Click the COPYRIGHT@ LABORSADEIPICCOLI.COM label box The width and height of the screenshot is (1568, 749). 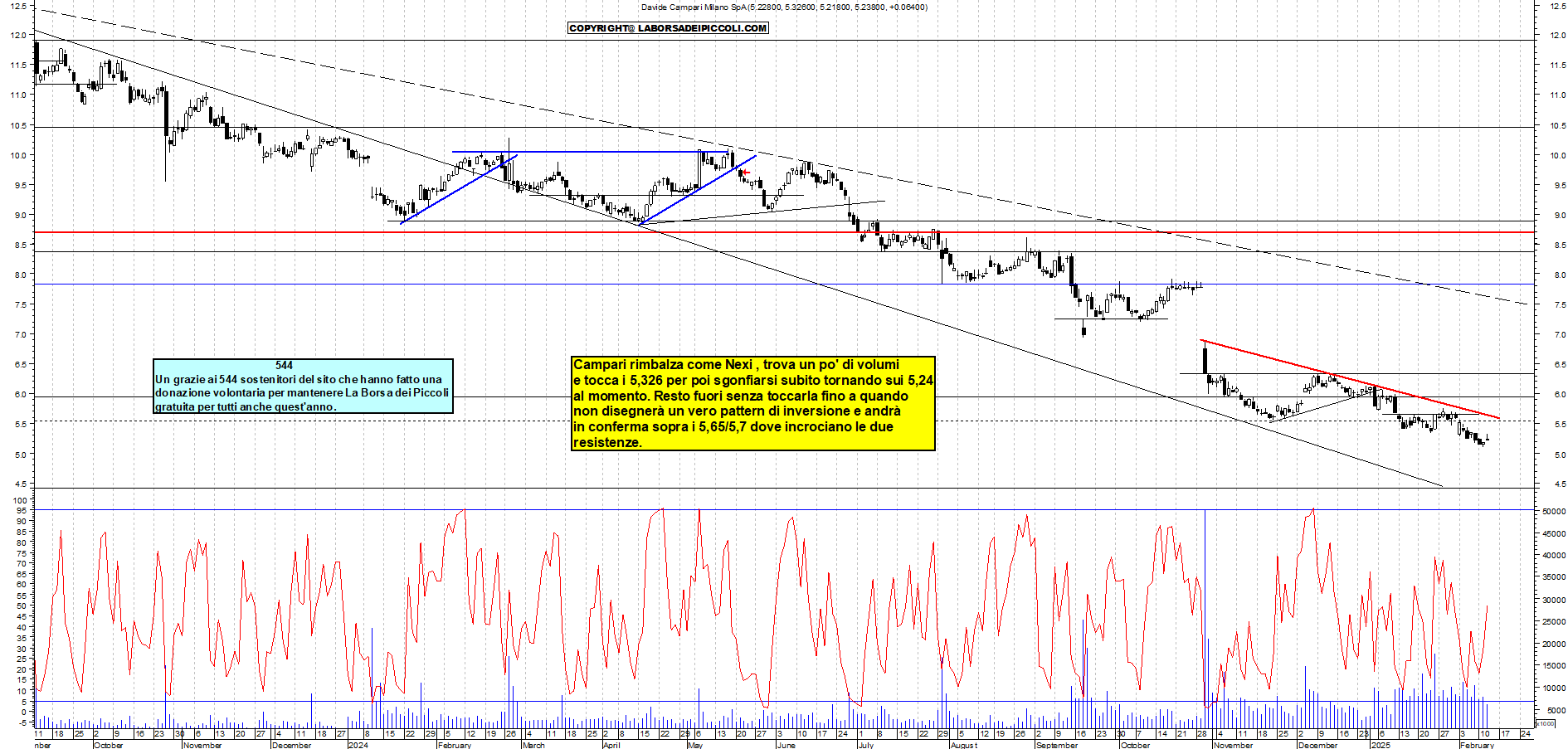point(668,28)
